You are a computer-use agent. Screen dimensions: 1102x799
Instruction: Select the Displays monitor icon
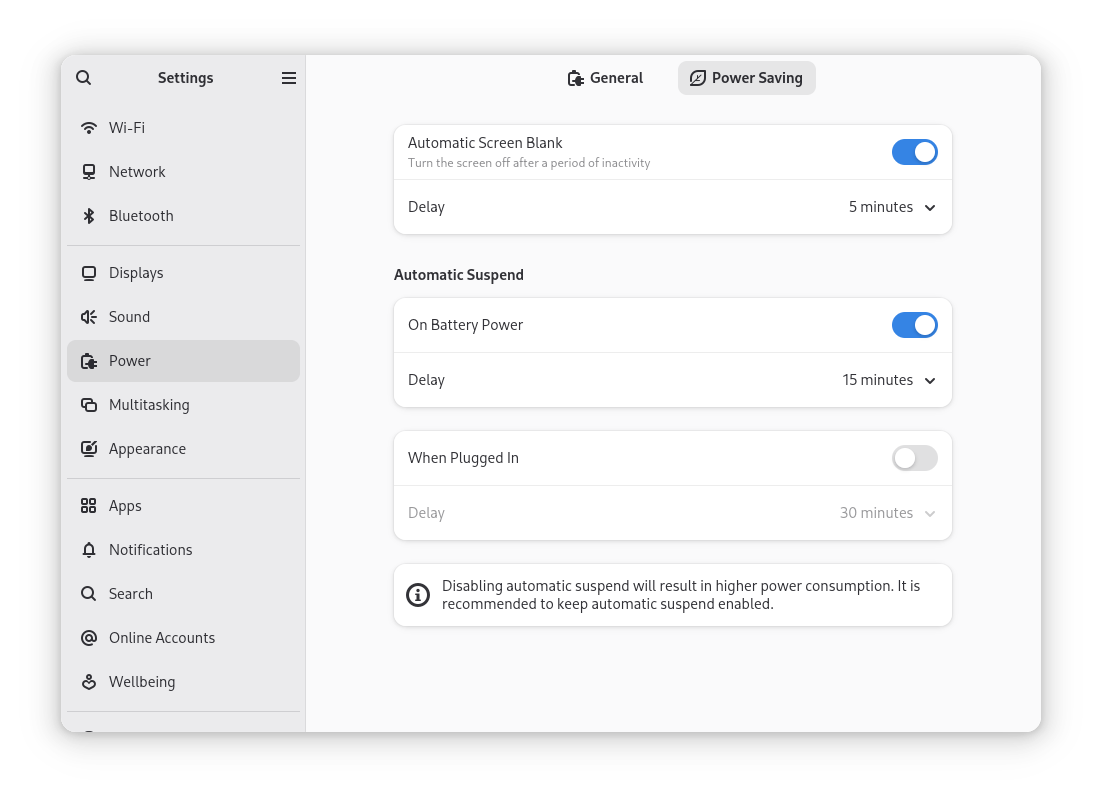point(89,273)
